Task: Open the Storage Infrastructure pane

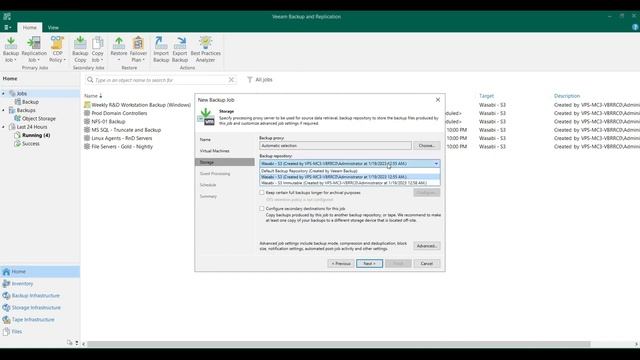Action: (40, 307)
